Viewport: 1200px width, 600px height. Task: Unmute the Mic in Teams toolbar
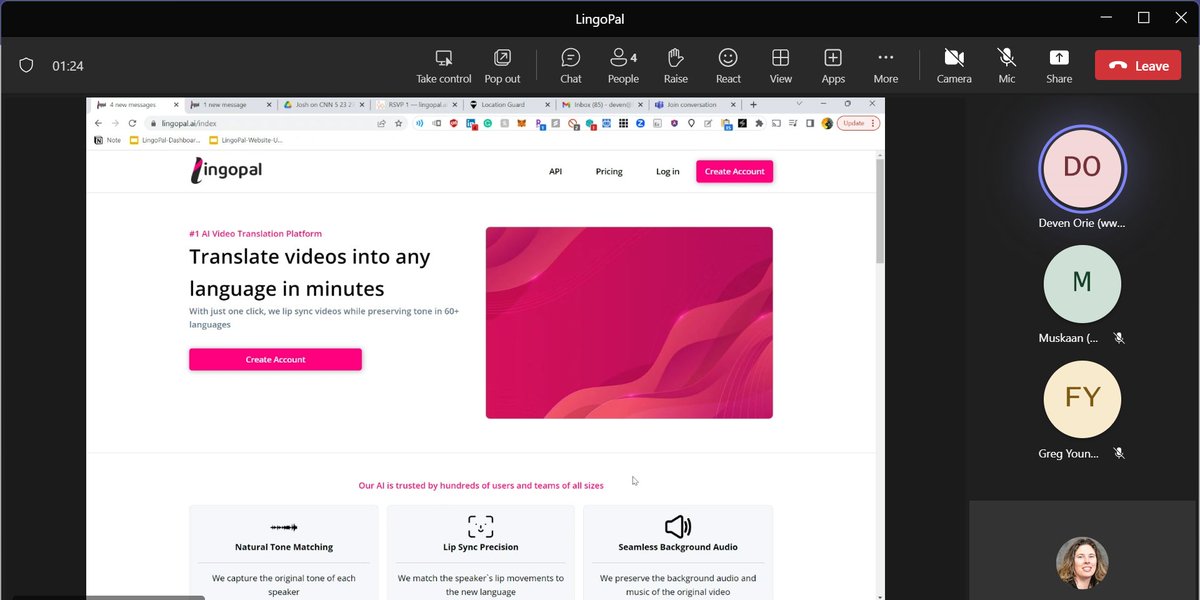point(1007,66)
